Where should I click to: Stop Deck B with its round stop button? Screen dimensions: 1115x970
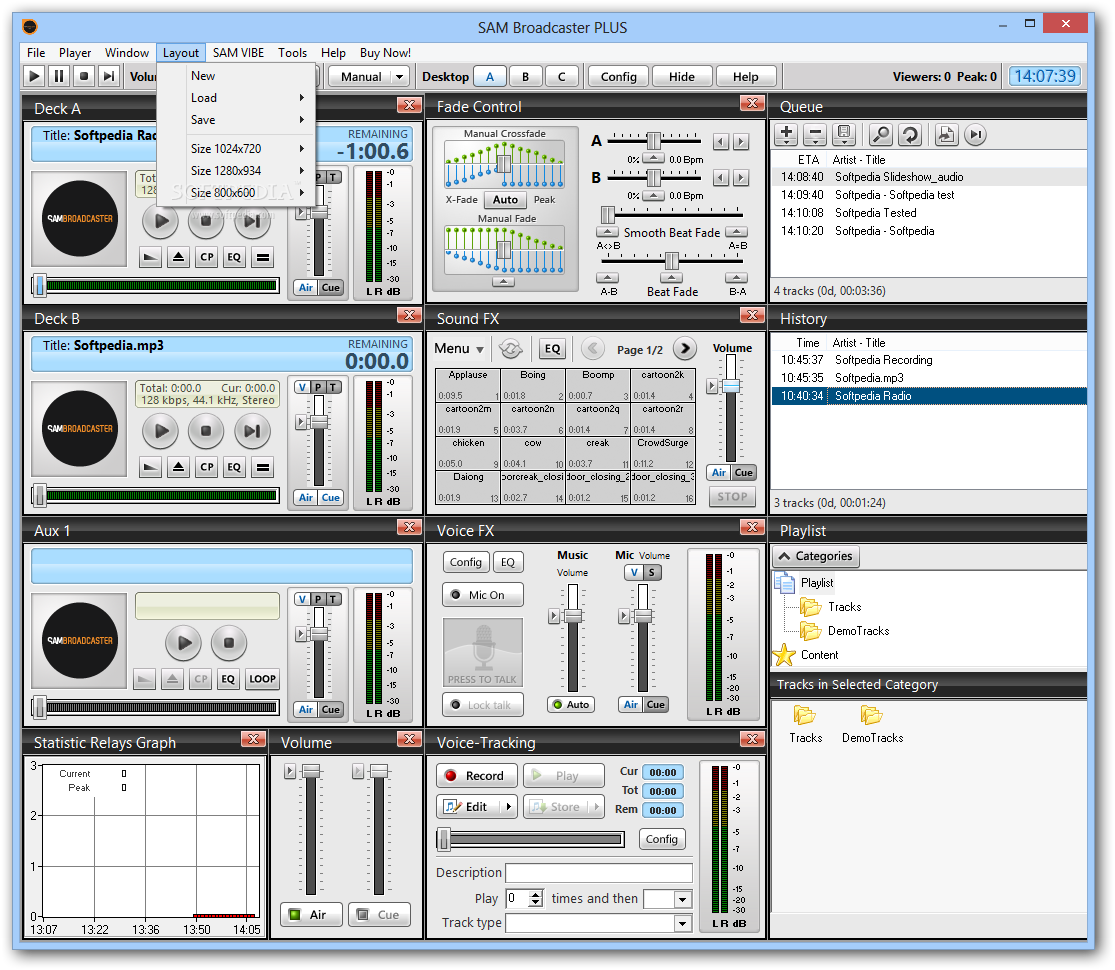pos(206,430)
